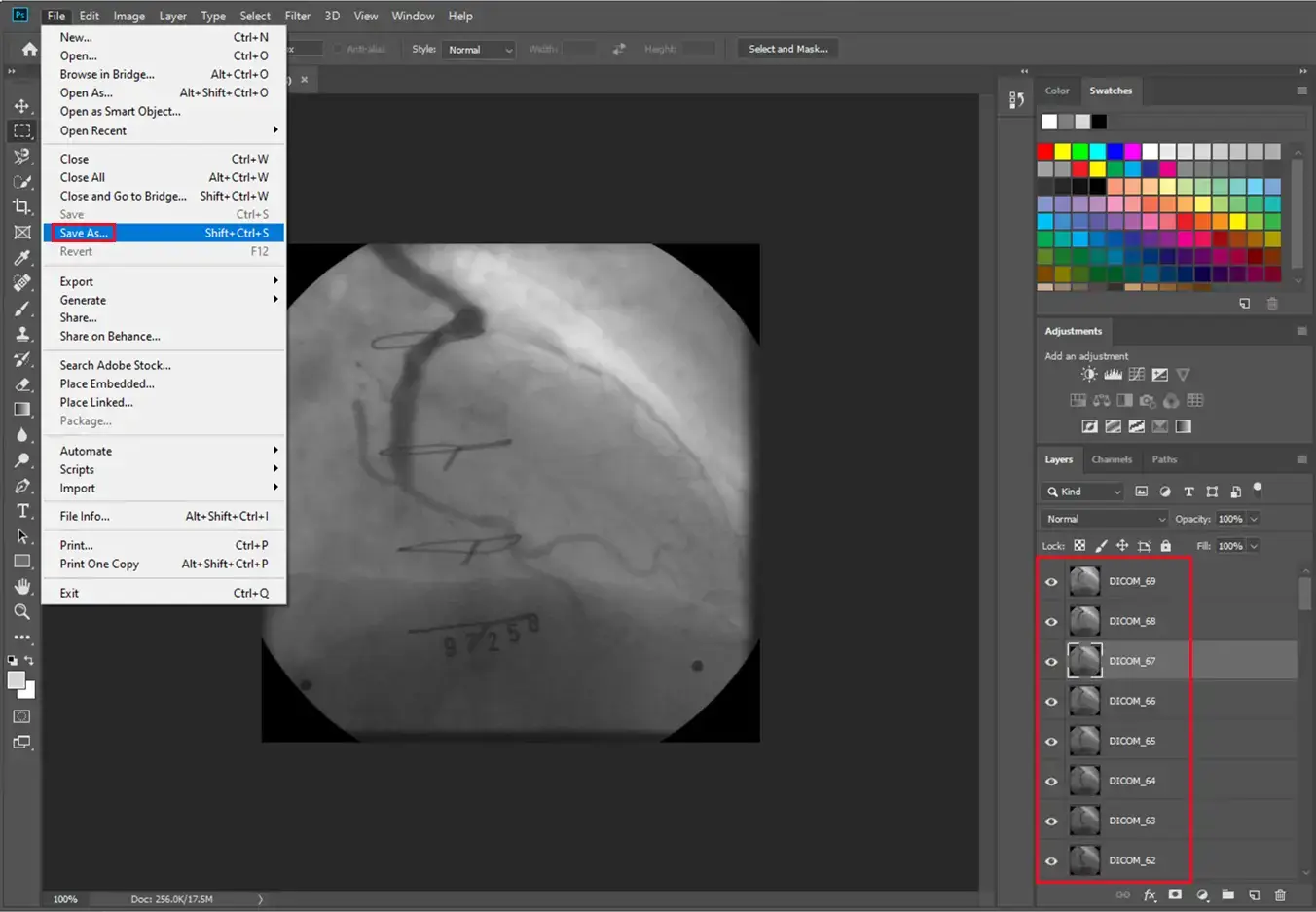Click the delete layer trash icon

click(x=1280, y=894)
